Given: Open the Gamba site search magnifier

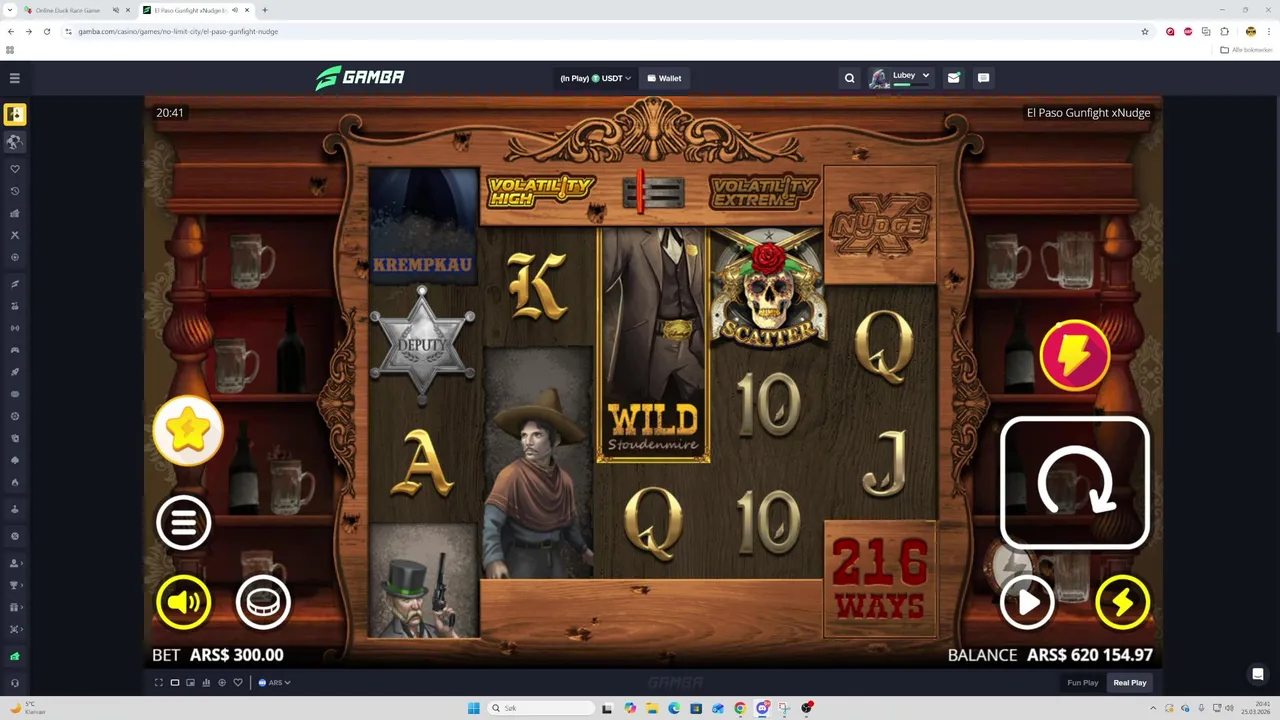Looking at the screenshot, I should (849, 78).
